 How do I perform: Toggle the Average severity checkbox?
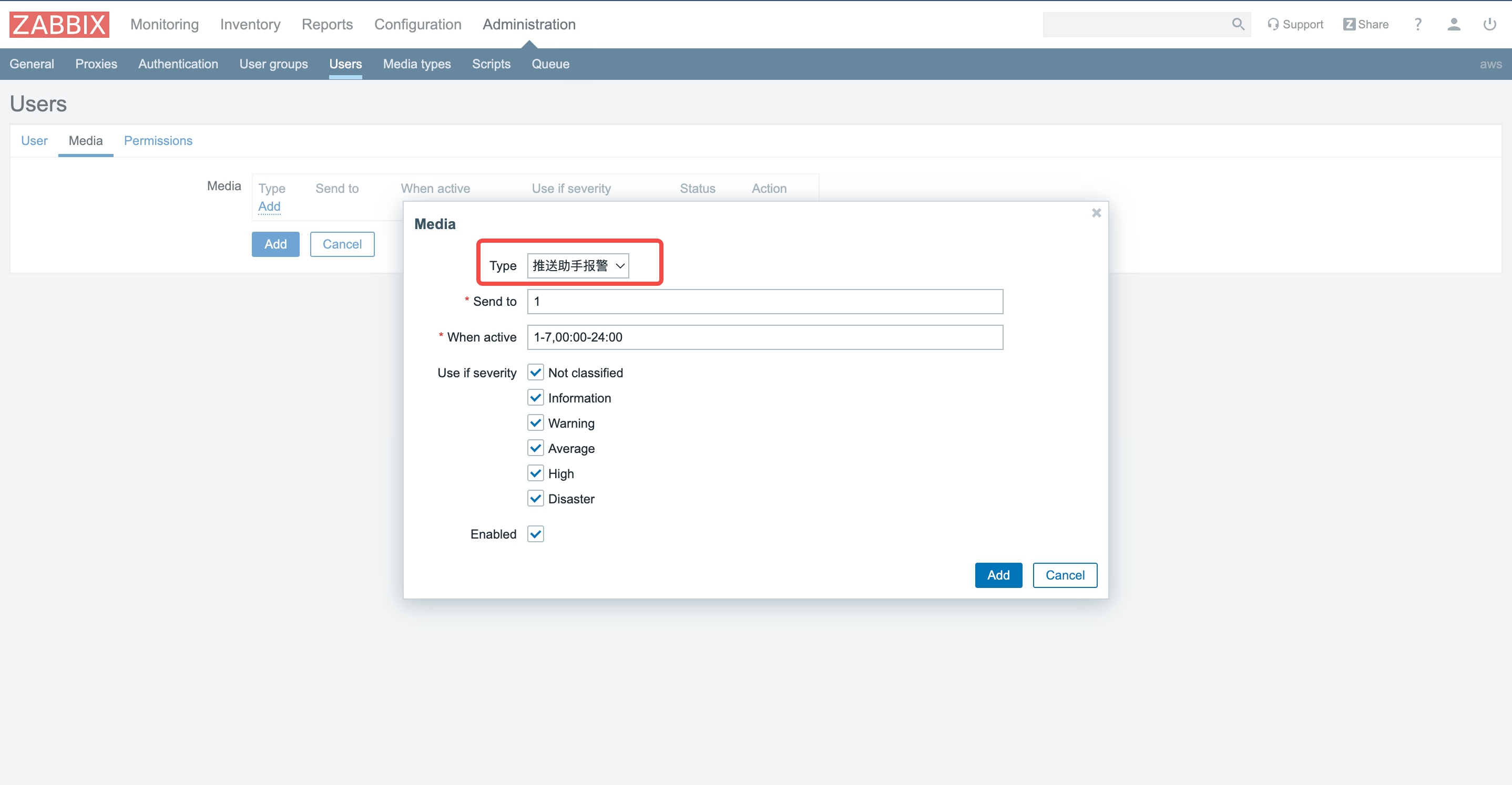point(535,448)
